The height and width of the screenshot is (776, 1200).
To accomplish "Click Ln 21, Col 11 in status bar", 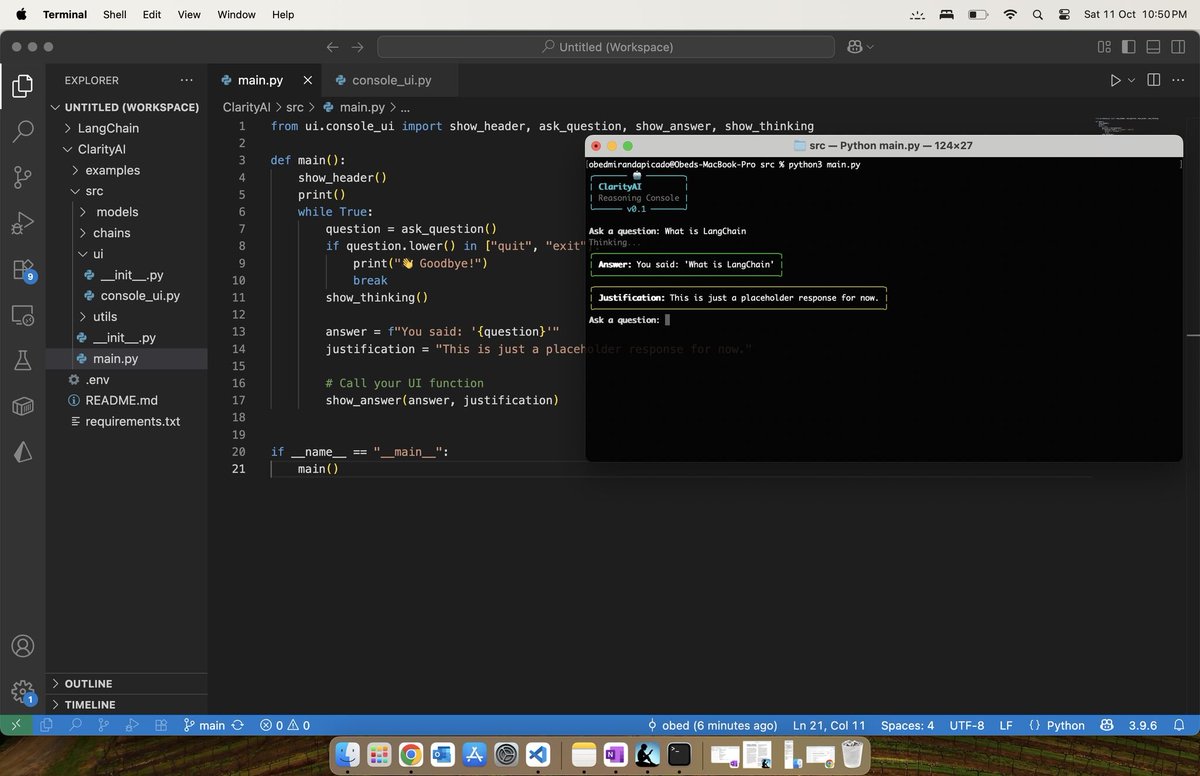I will tap(829, 725).
